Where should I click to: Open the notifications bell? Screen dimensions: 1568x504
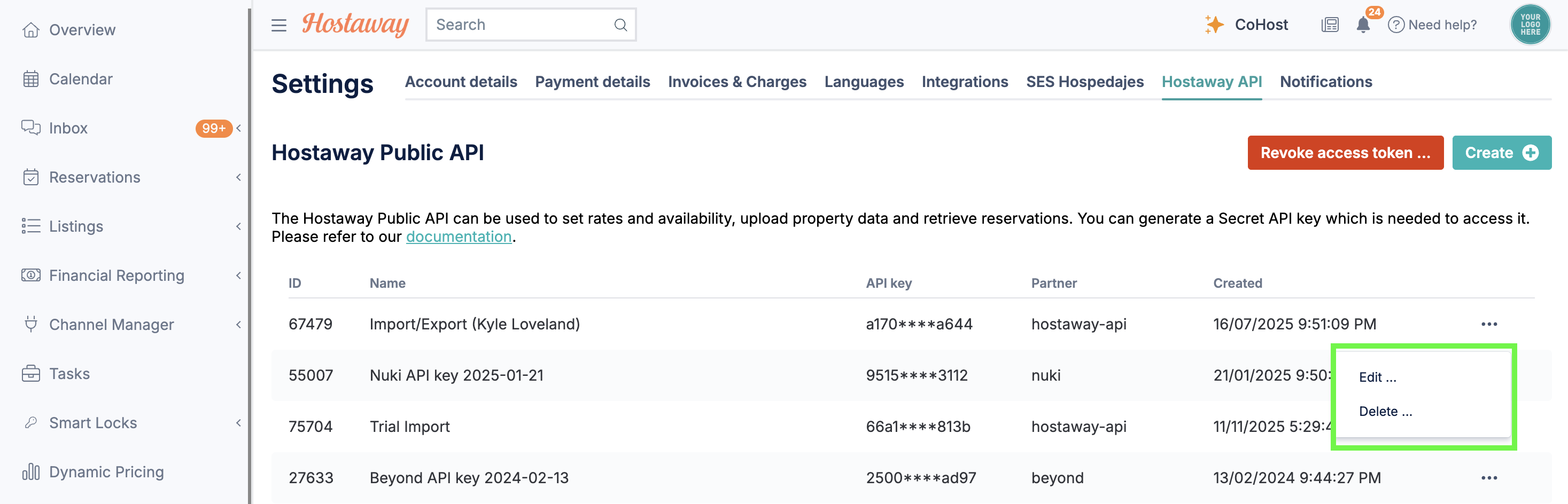point(1363,25)
